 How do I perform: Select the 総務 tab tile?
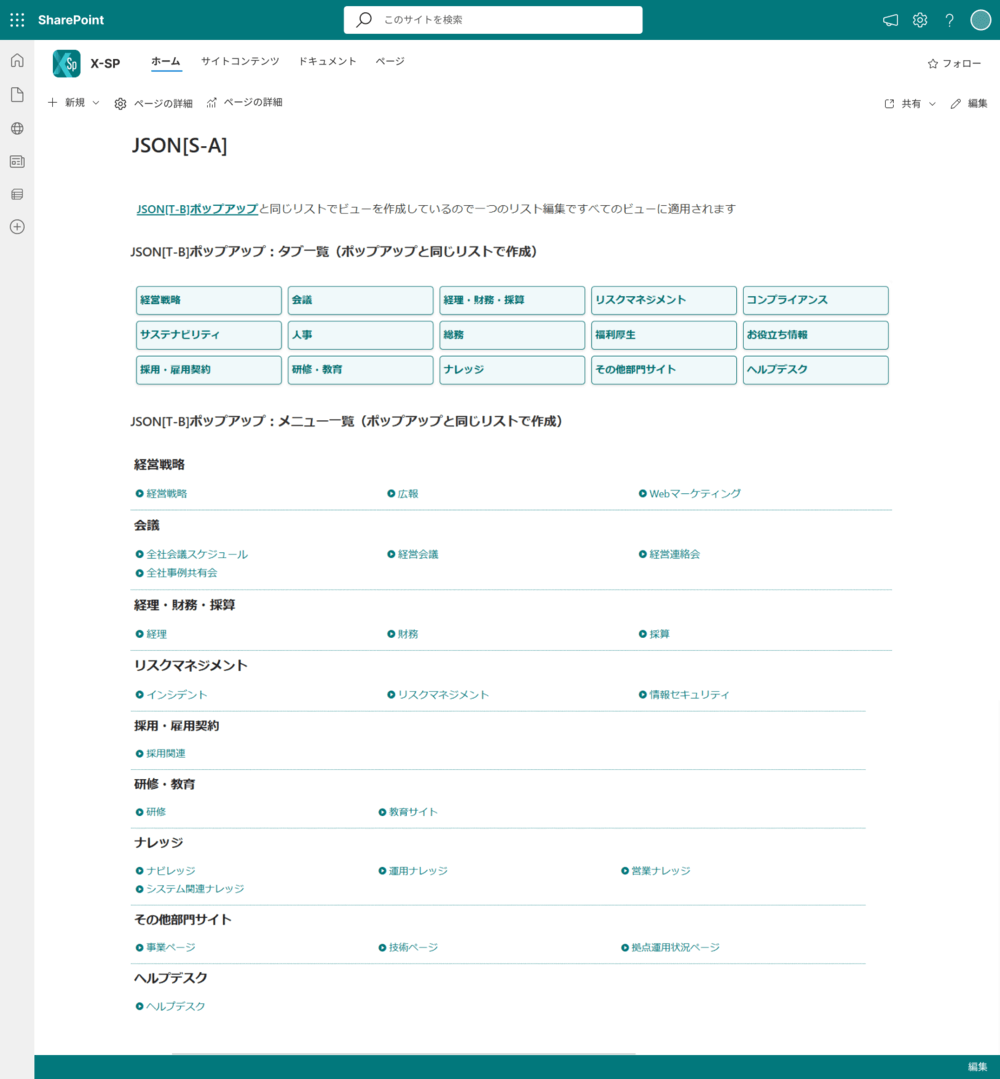[x=512, y=335]
